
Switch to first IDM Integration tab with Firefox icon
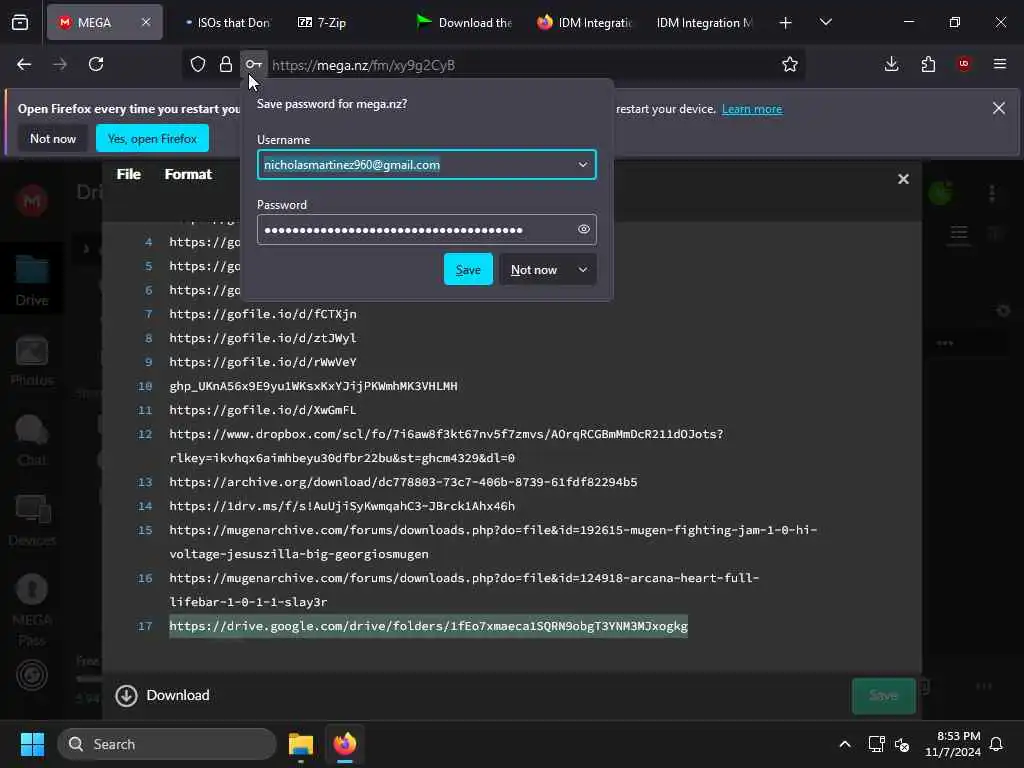point(584,23)
